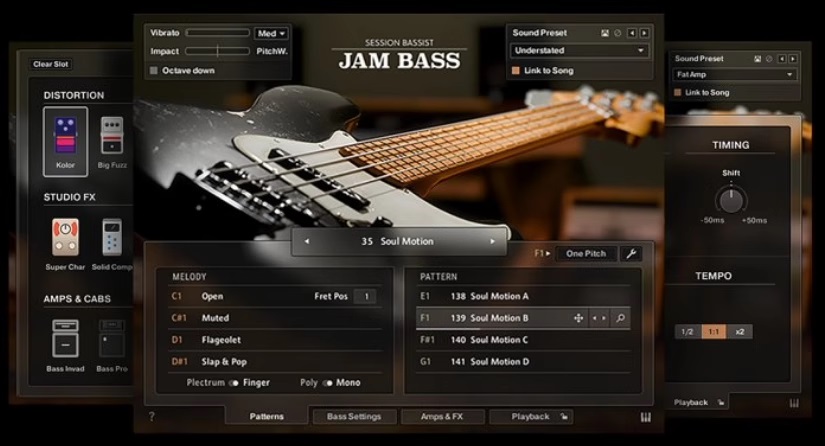Switch to the Bass Settings tab
825x446 pixels.
[x=354, y=417]
